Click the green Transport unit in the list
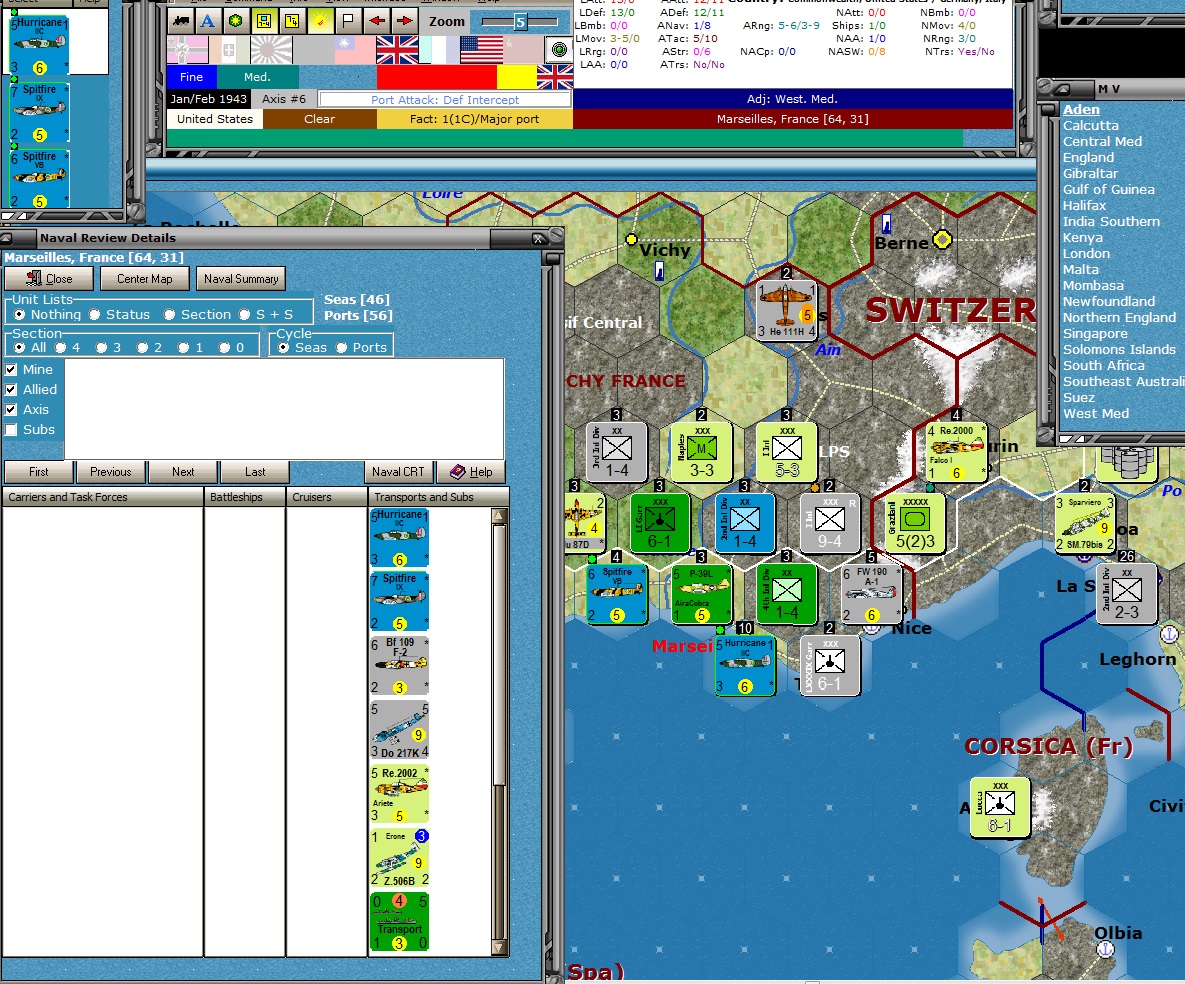1185x984 pixels. coord(399,922)
